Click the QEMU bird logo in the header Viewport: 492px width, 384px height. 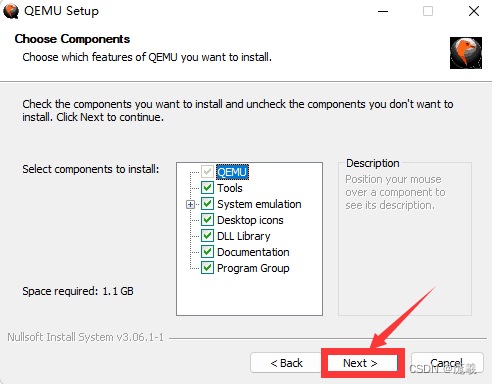coord(466,53)
